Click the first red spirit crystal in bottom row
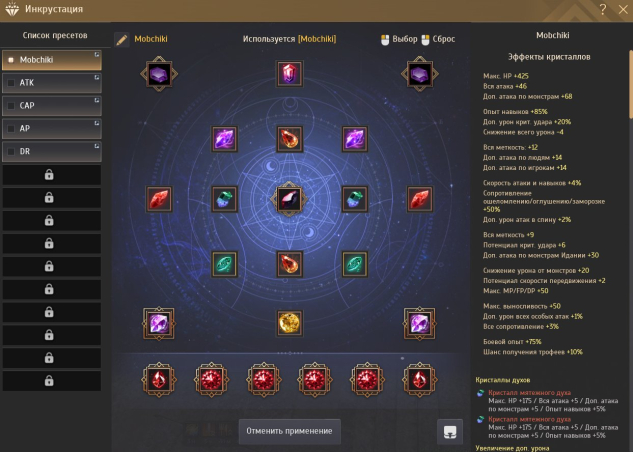633x452 pixels. [159, 380]
